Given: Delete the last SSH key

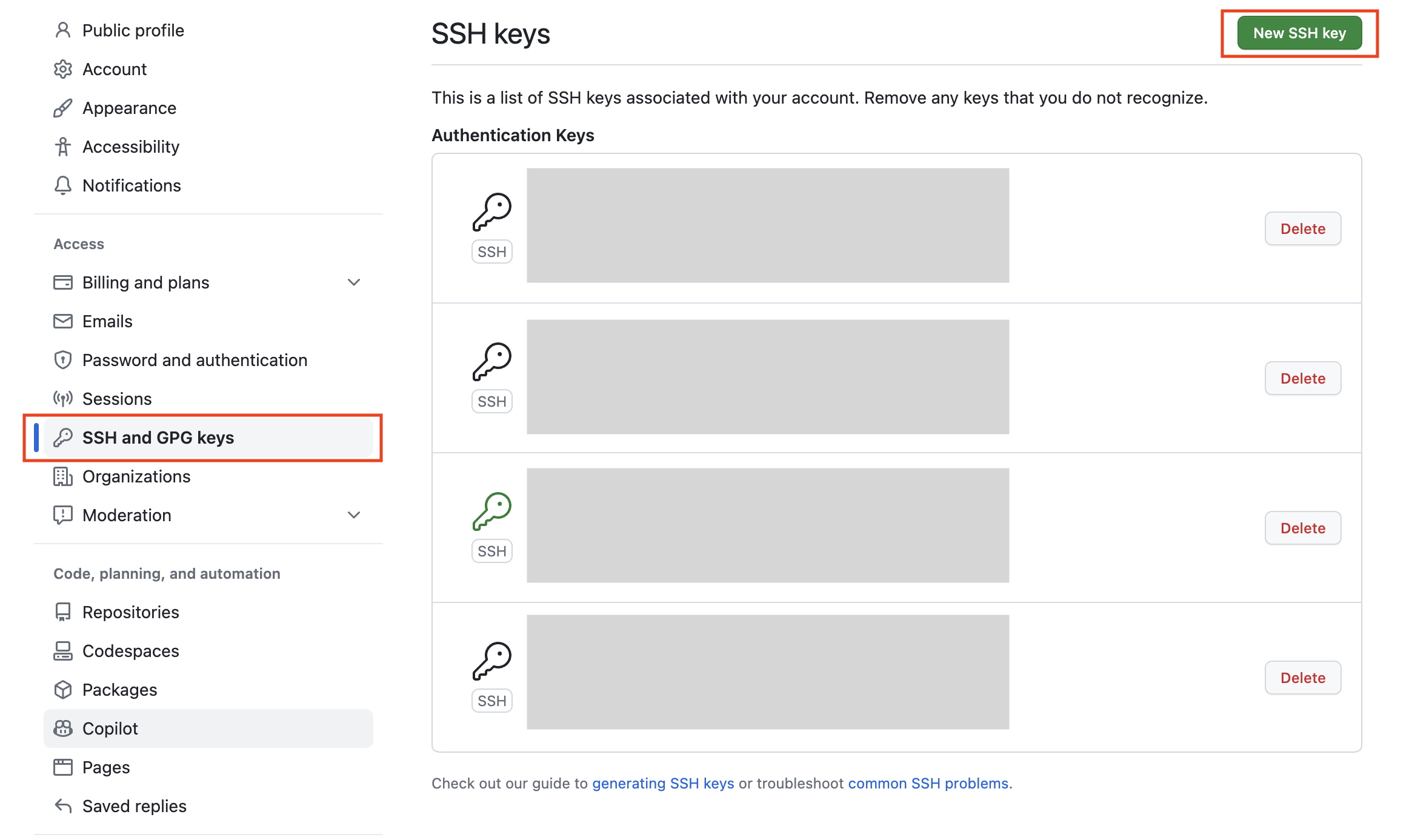Looking at the screenshot, I should tap(1302, 678).
